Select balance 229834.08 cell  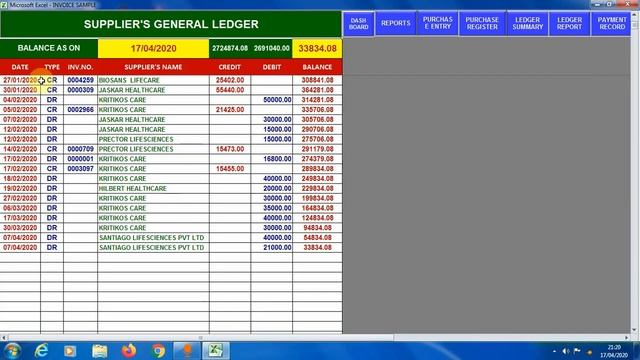click(x=317, y=189)
